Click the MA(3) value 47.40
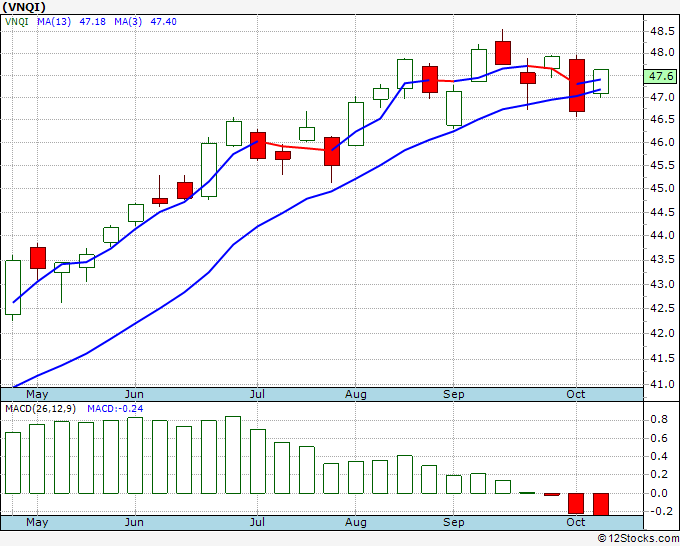680x546 pixels. coord(163,22)
